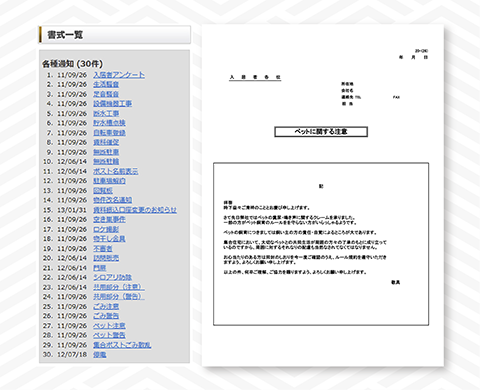Open the 不審者 notice link
The image size is (480, 390).
click(x=103, y=249)
